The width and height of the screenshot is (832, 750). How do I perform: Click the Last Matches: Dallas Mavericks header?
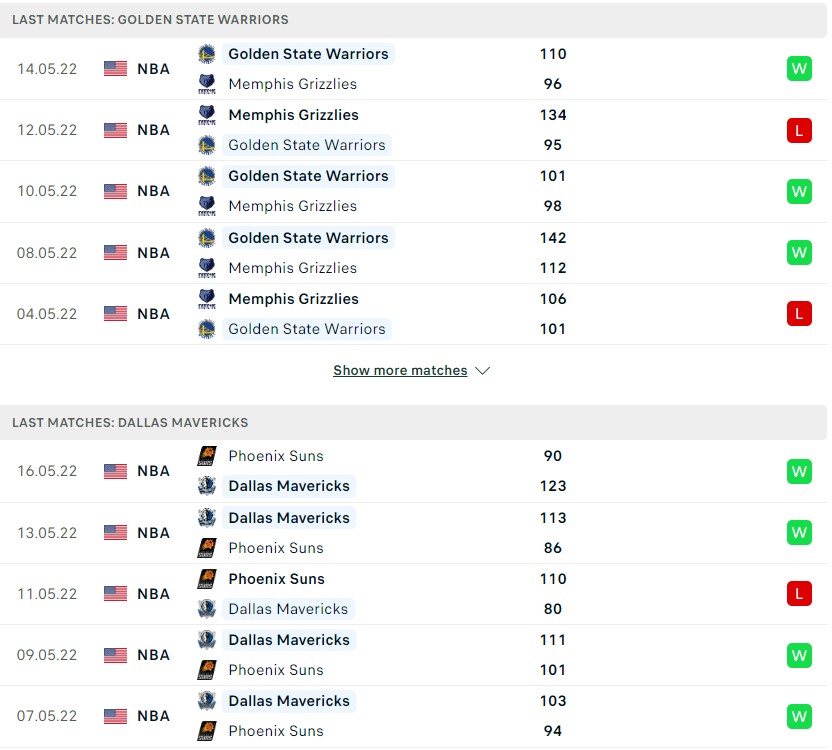[130, 423]
